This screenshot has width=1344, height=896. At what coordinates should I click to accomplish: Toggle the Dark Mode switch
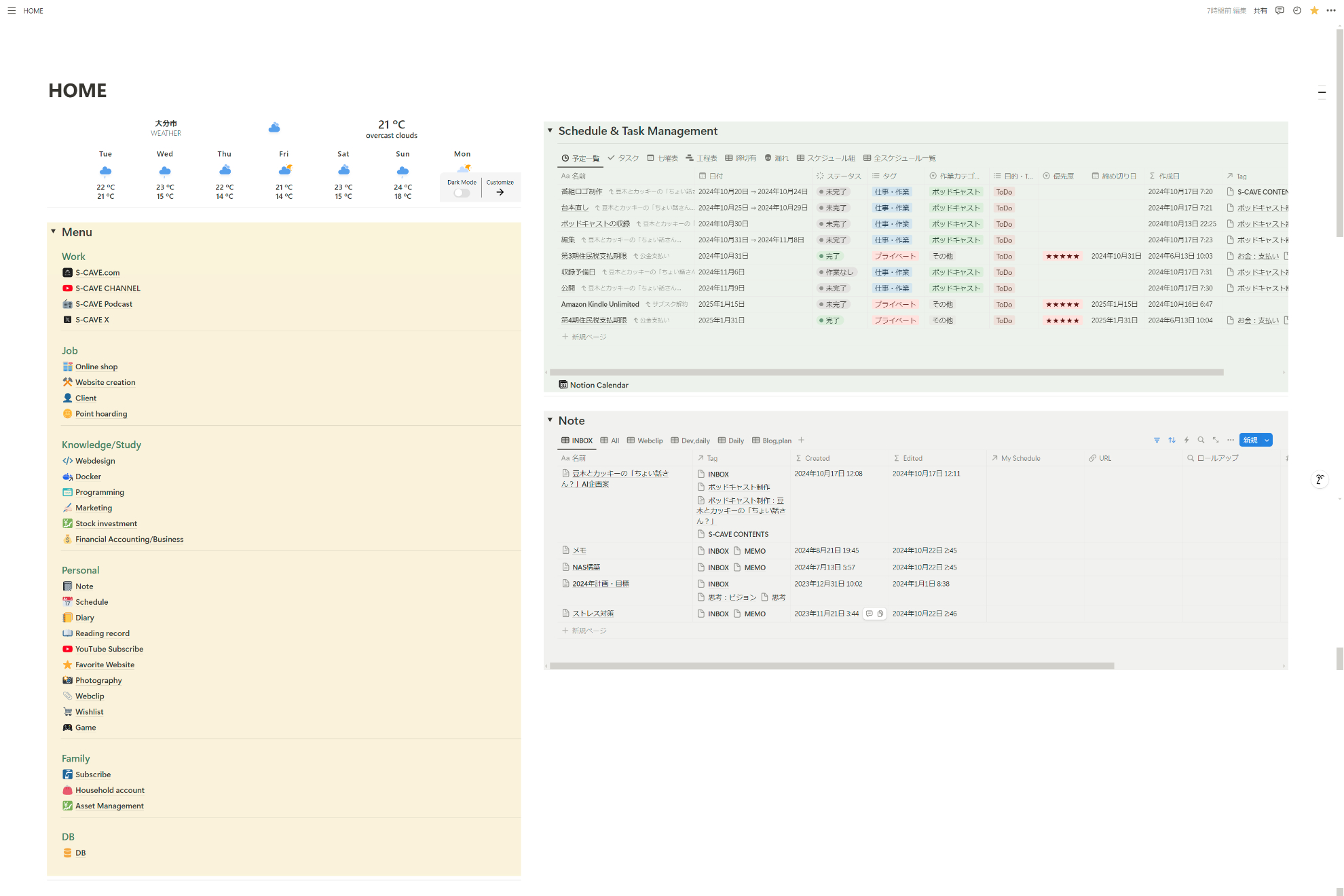(x=462, y=193)
